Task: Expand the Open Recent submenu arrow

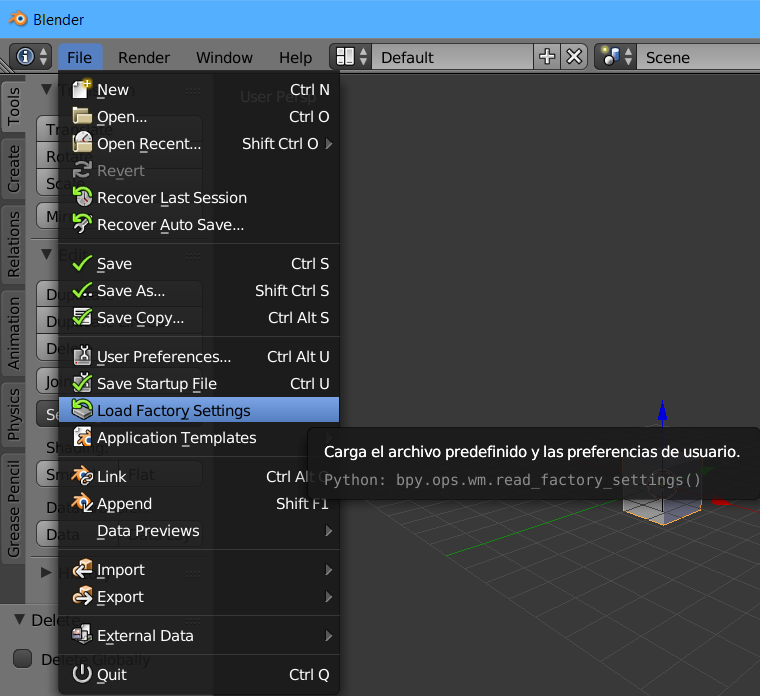Action: [329, 143]
